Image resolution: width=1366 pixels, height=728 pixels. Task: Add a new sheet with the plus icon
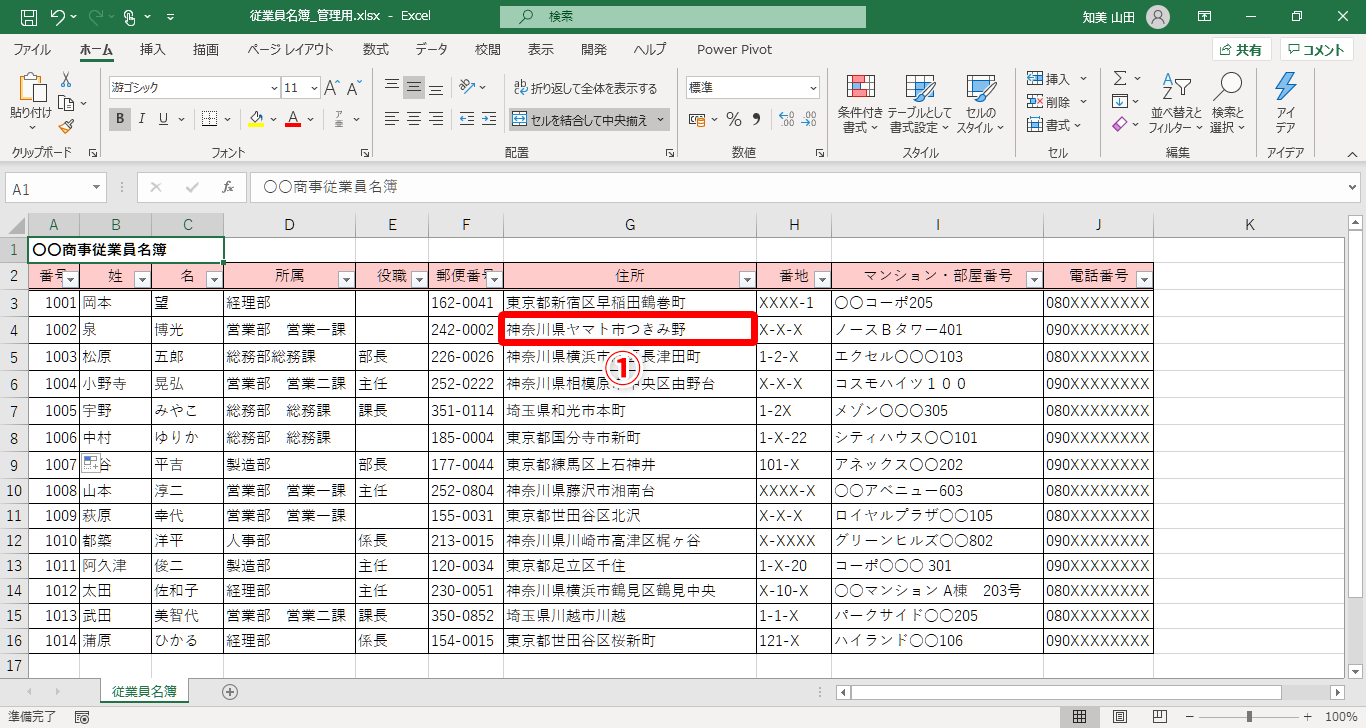tap(230, 691)
